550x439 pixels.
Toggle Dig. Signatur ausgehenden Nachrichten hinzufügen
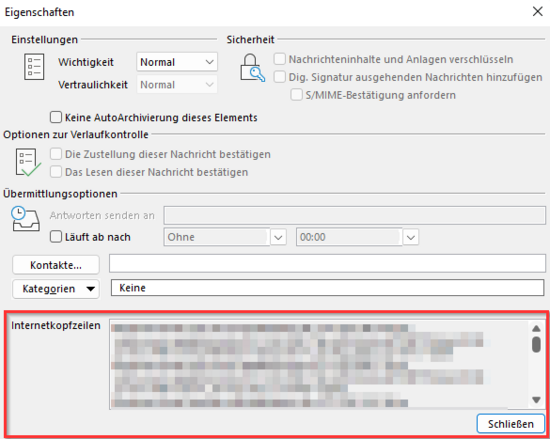tap(280, 77)
